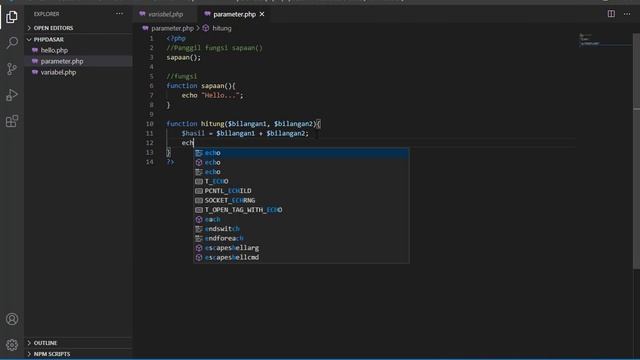Open variabel.php in the explorer tree
The height and width of the screenshot is (360, 640).
(x=58, y=72)
